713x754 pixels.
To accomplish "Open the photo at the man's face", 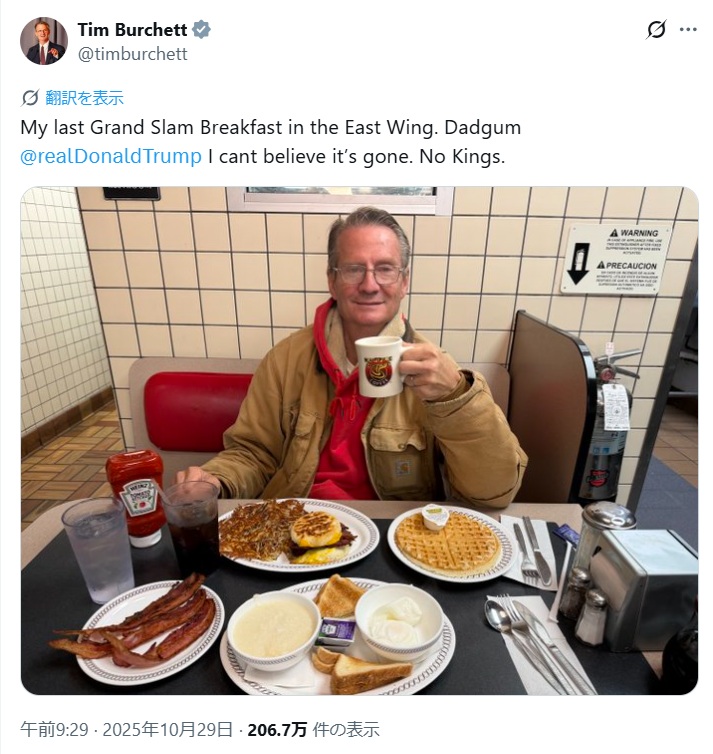I will (x=369, y=269).
